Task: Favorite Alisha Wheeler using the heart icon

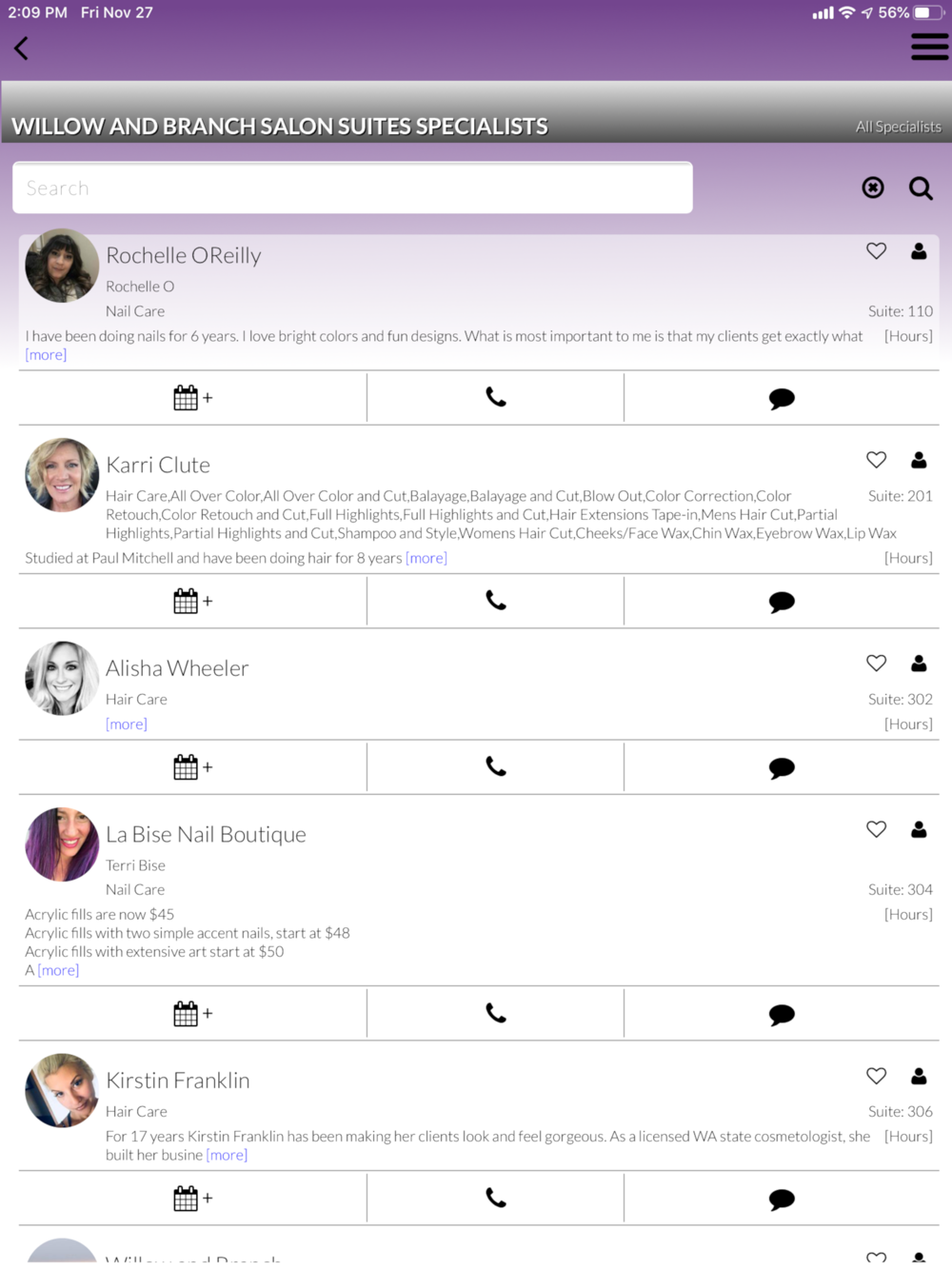Action: [877, 664]
